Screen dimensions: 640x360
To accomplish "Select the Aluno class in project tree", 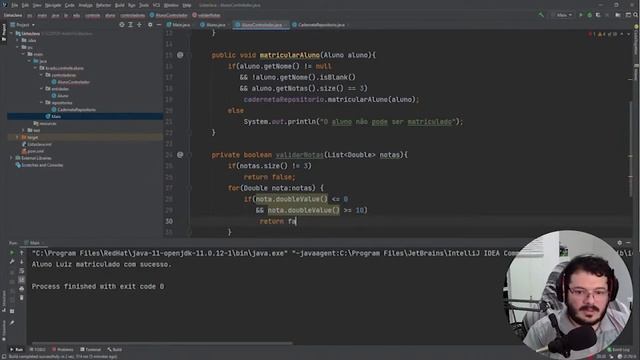I will [x=60, y=96].
